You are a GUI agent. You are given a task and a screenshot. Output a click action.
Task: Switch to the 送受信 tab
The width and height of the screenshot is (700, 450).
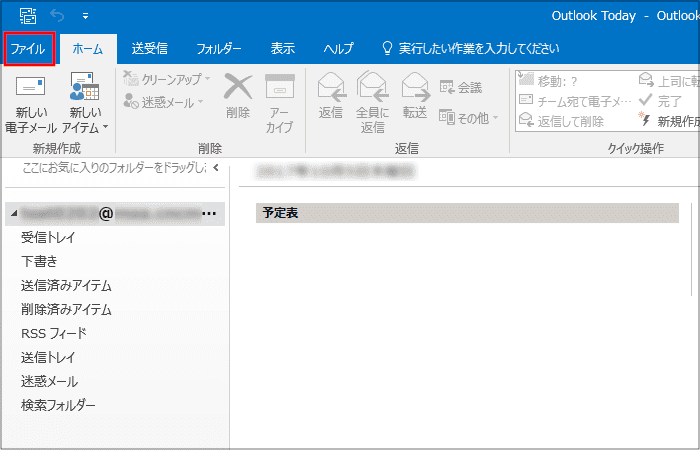coord(150,49)
